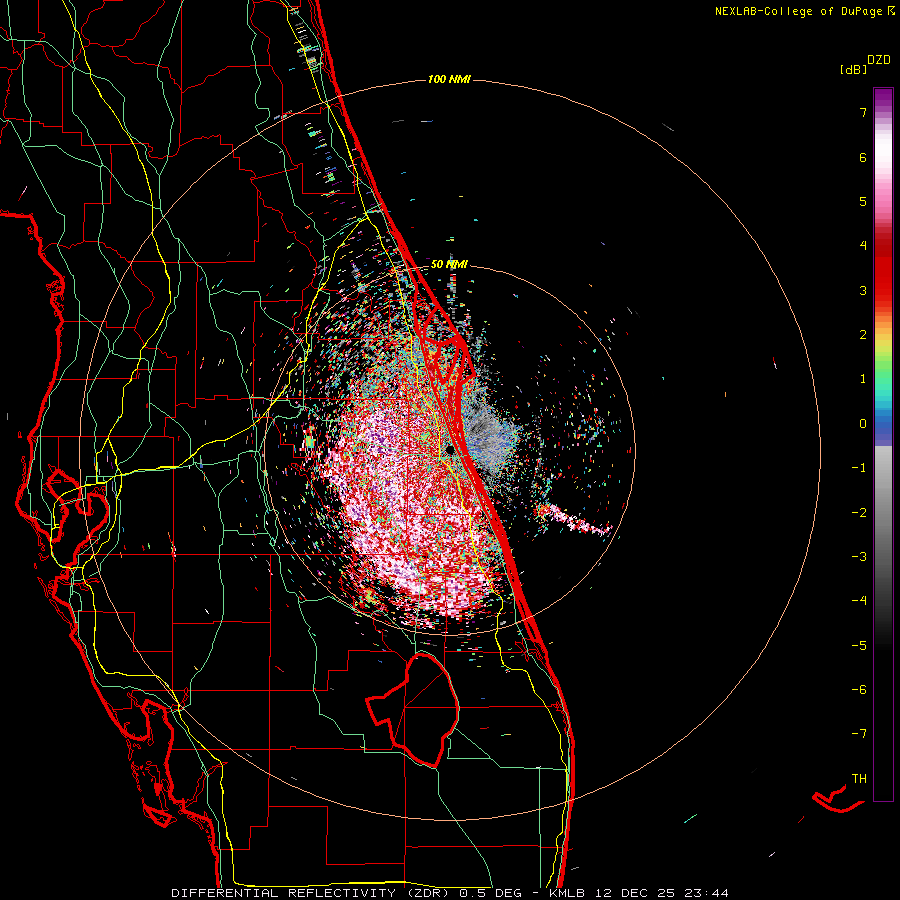Click the [dB] units label
900x900 pixels.
[853, 69]
